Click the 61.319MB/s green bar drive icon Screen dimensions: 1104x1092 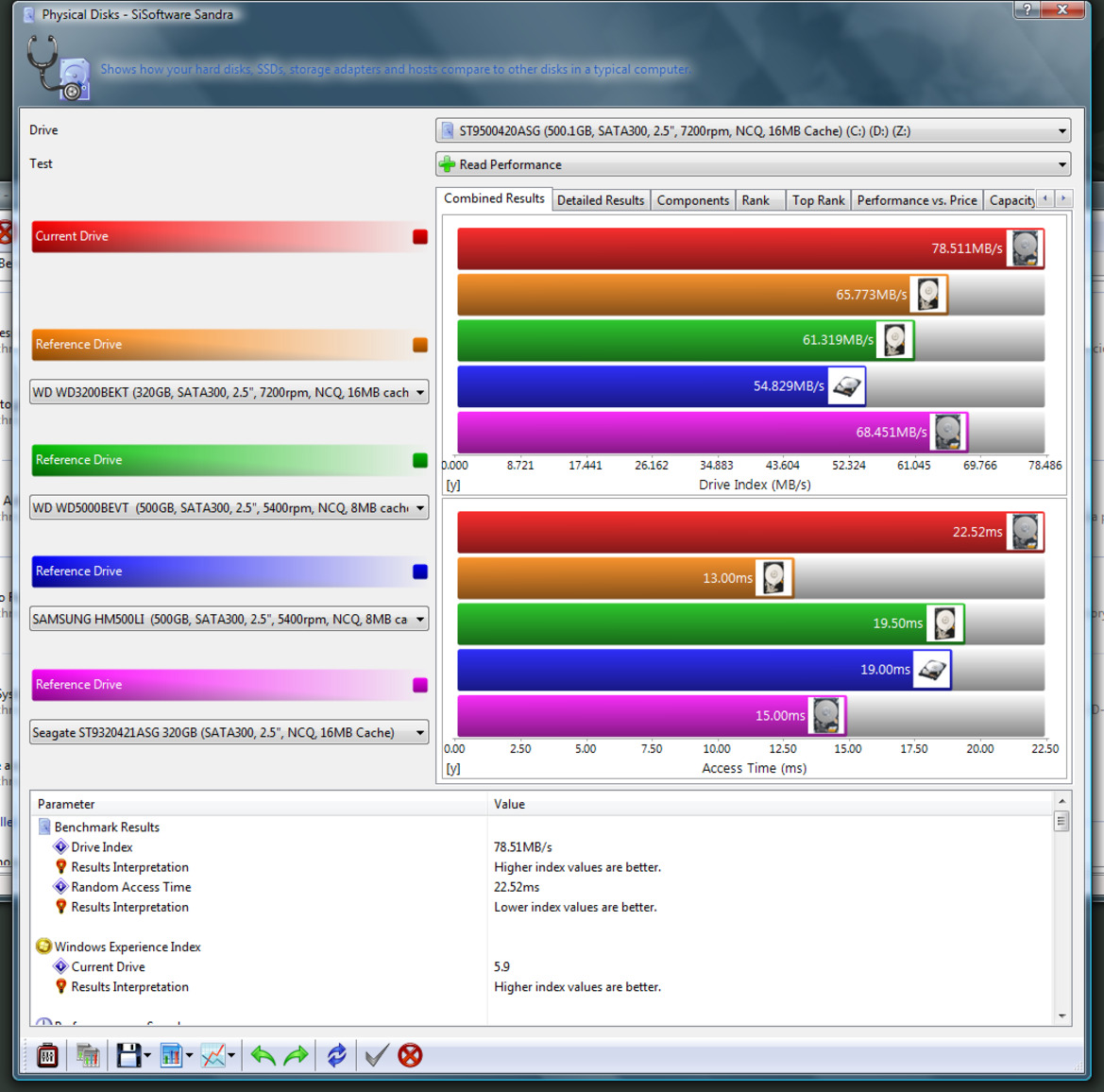tap(894, 340)
